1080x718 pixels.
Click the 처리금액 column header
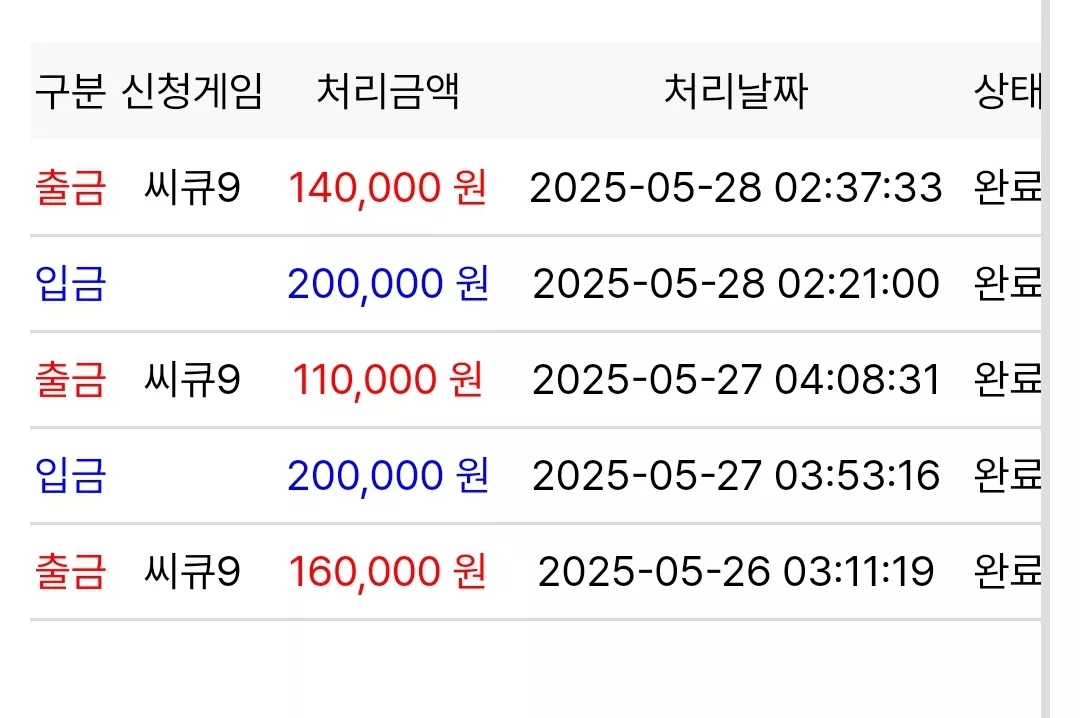point(388,91)
